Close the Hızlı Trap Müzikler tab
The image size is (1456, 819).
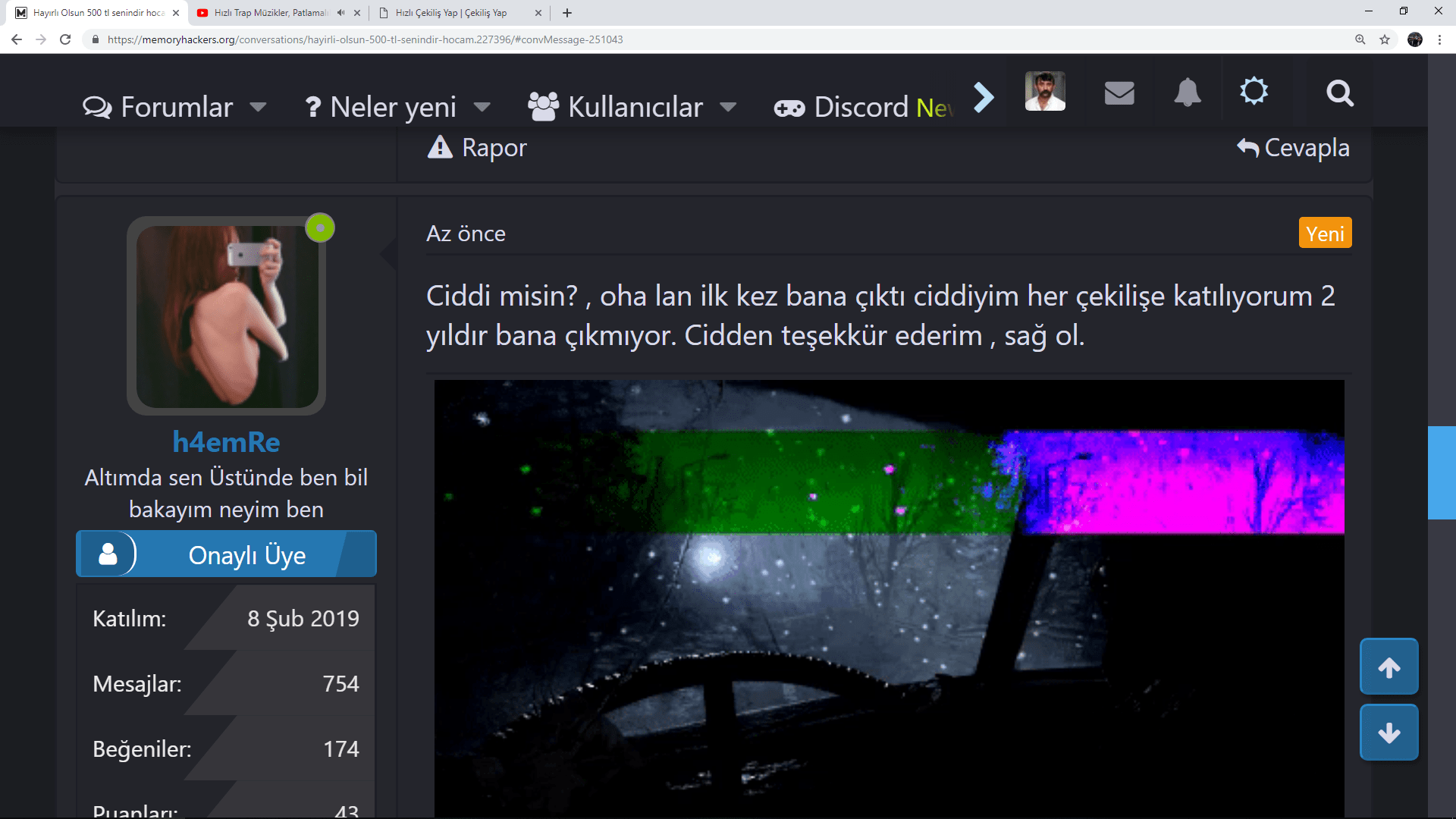coord(357,13)
